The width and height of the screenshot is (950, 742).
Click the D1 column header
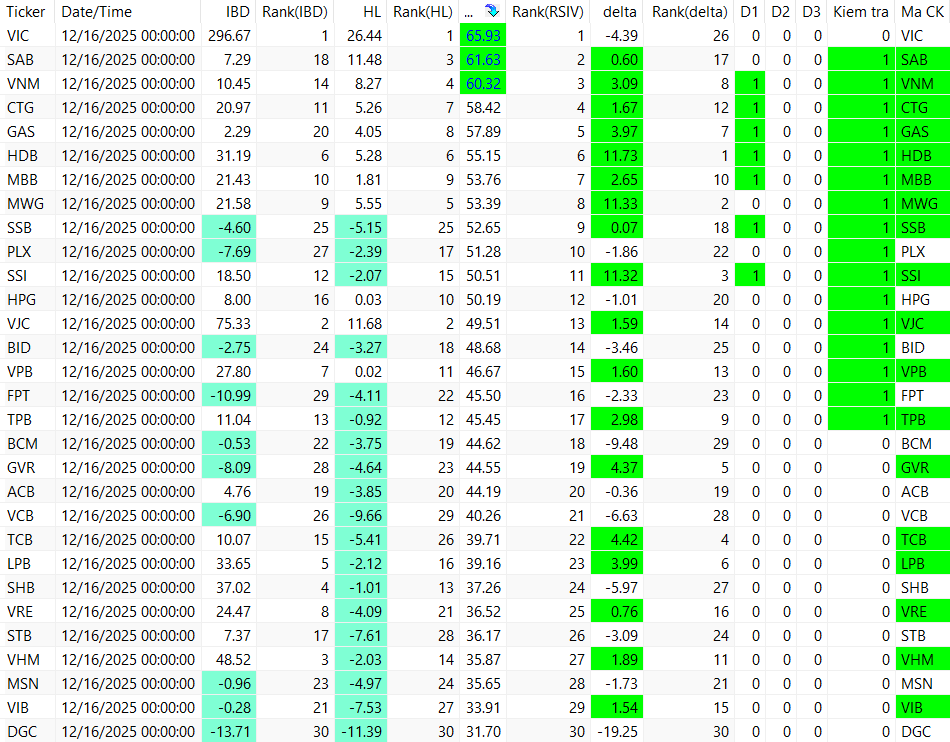(749, 12)
